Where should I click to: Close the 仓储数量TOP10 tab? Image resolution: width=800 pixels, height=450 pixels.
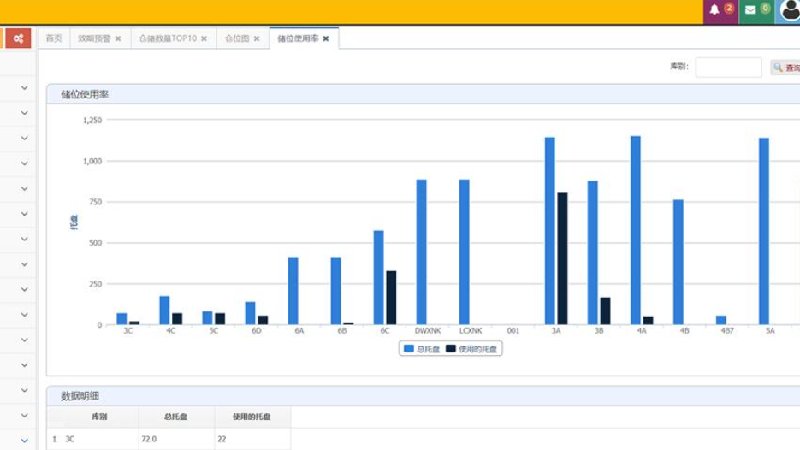(204, 39)
